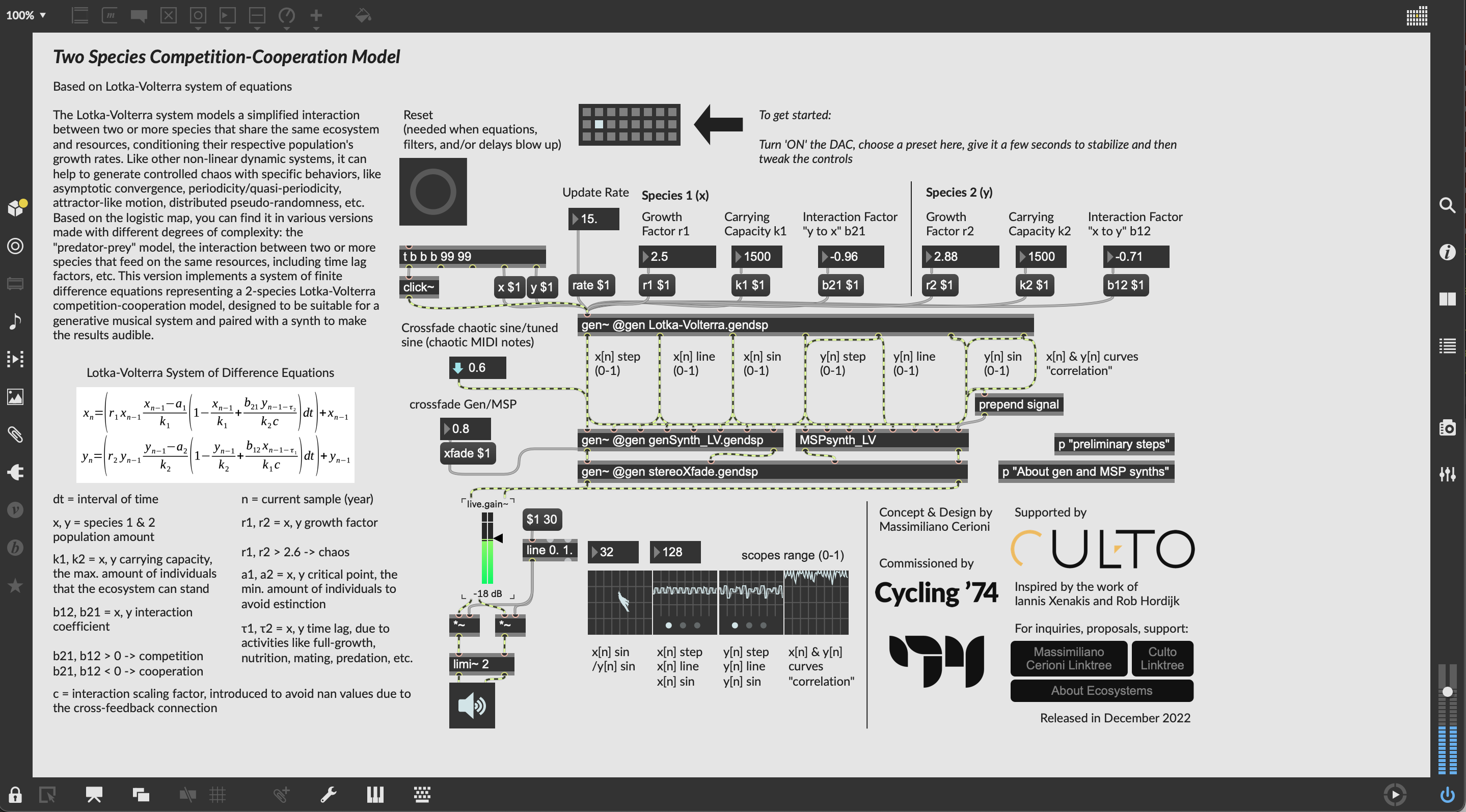Click the Growth Factor r2 value 2.88
Viewport: 1466px width, 812px height.
click(x=961, y=257)
